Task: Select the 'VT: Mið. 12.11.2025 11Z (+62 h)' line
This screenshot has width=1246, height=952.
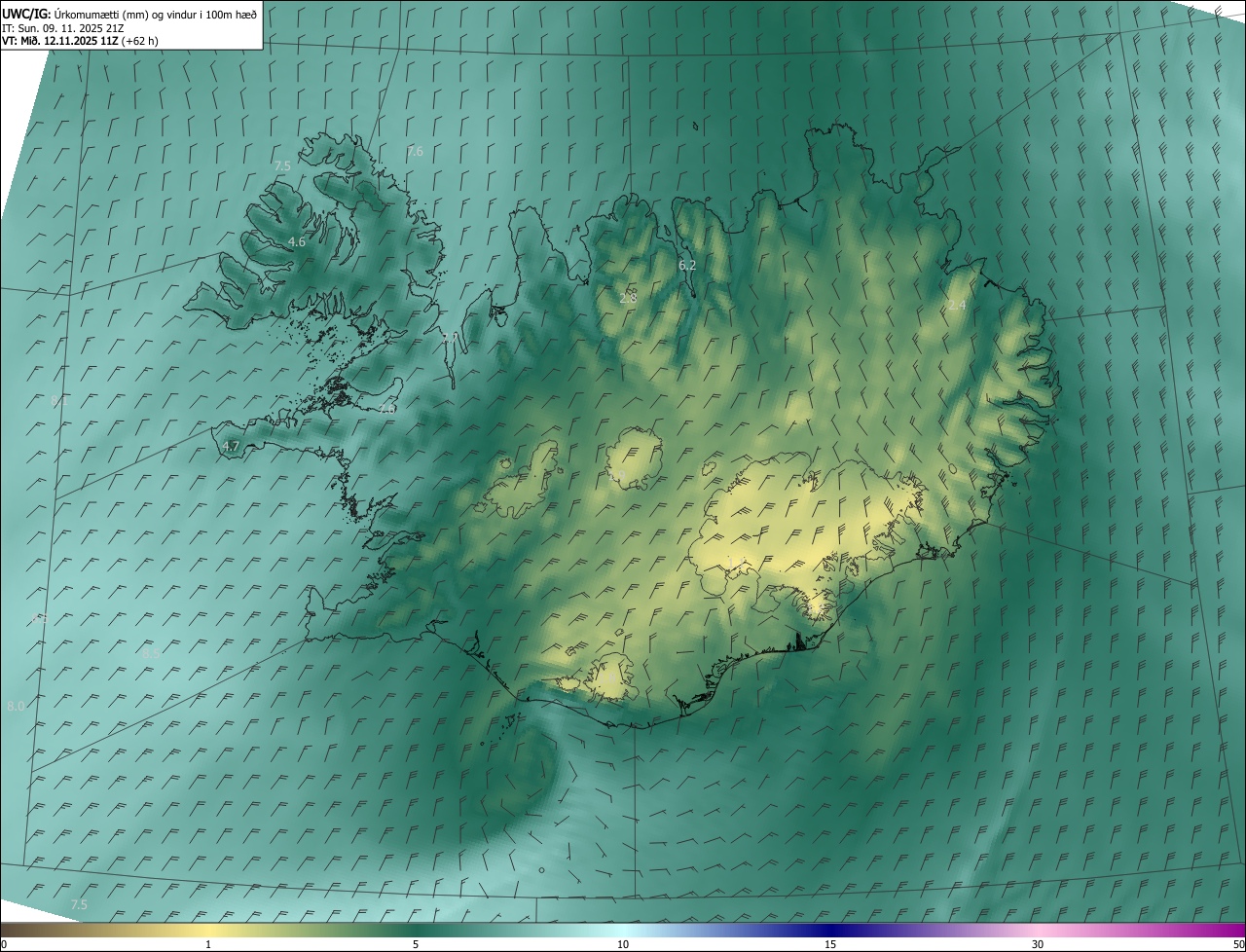Action: pyautogui.click(x=80, y=41)
